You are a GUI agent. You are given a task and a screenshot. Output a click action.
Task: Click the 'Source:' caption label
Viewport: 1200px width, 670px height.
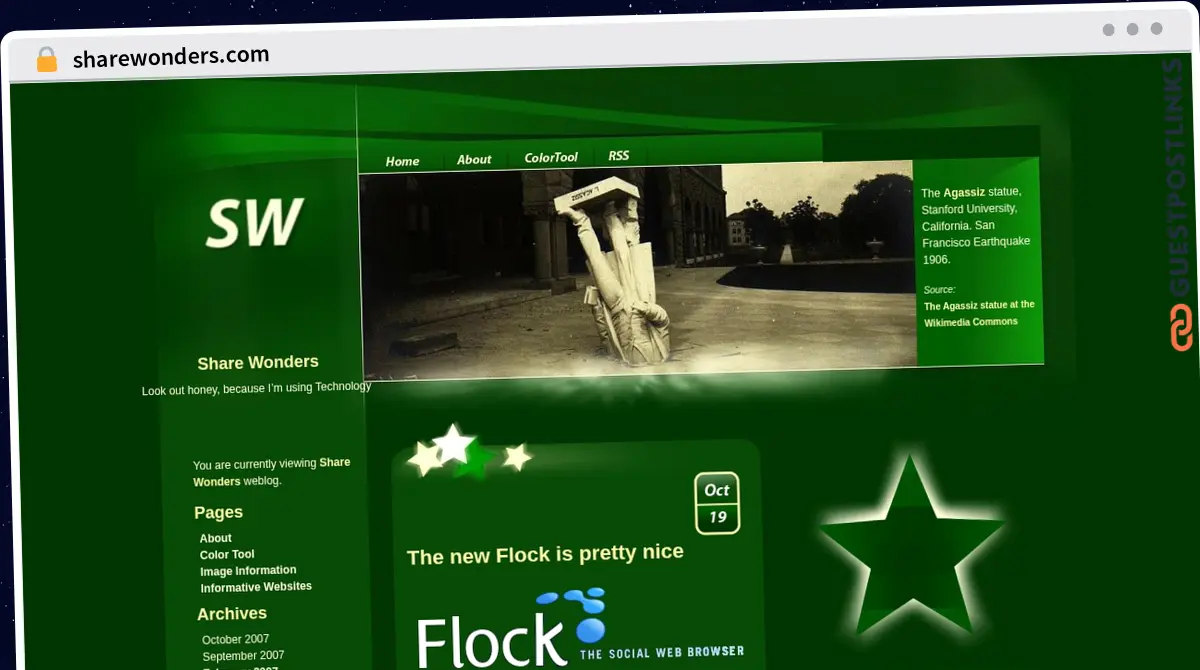(x=939, y=290)
